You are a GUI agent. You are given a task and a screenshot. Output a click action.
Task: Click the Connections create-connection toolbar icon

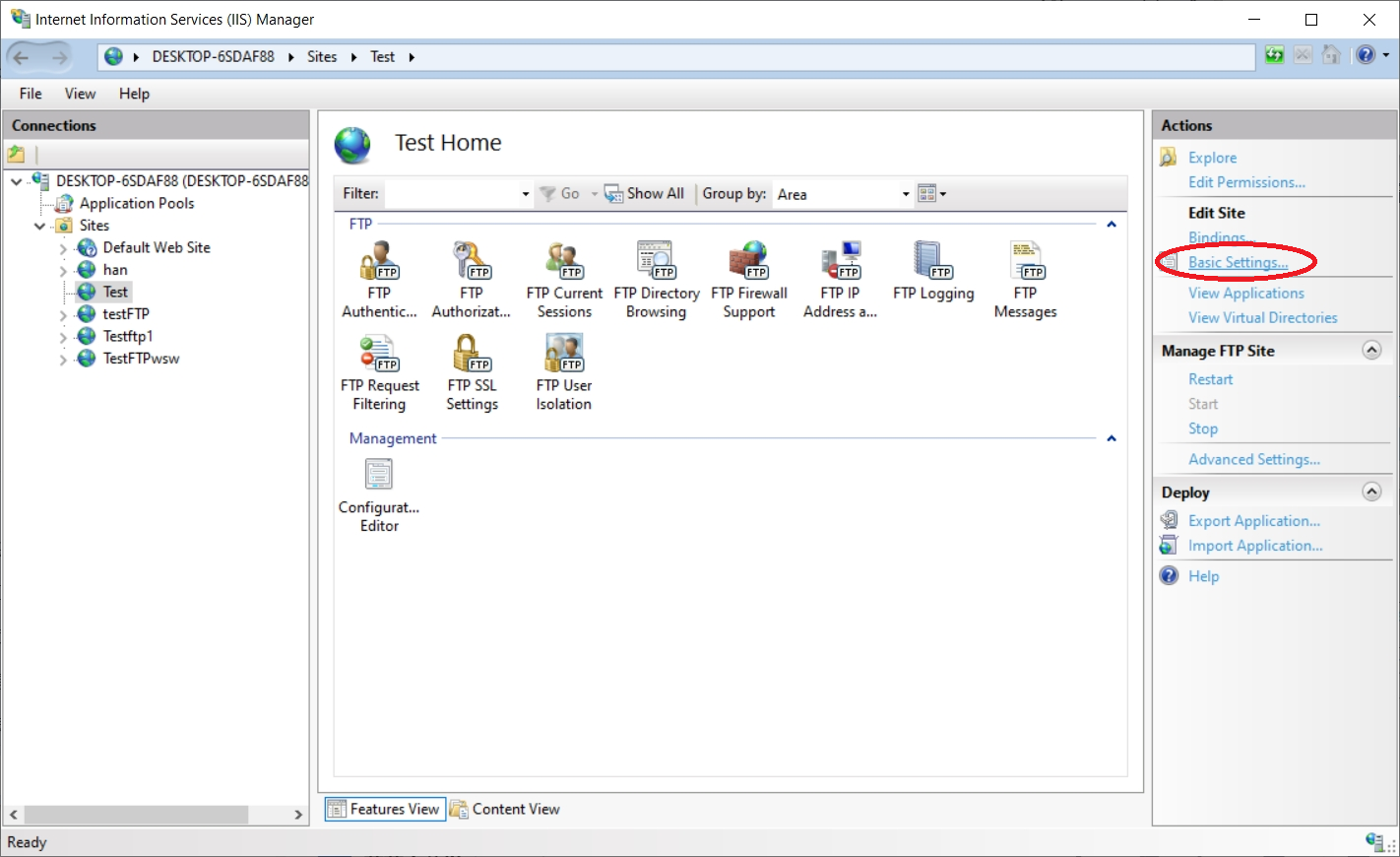tap(16, 154)
